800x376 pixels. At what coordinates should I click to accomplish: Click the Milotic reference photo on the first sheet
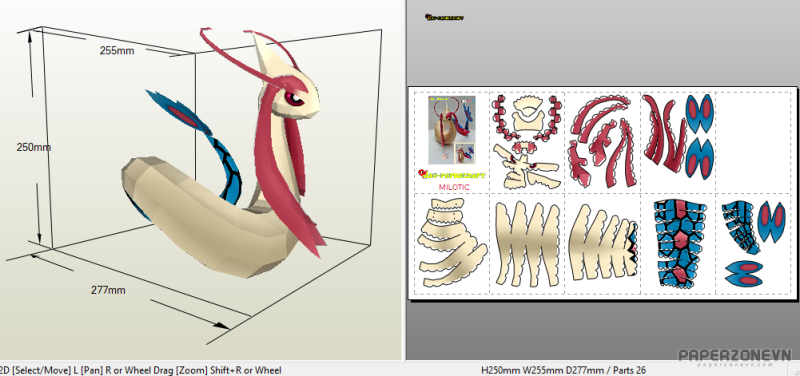[452, 130]
